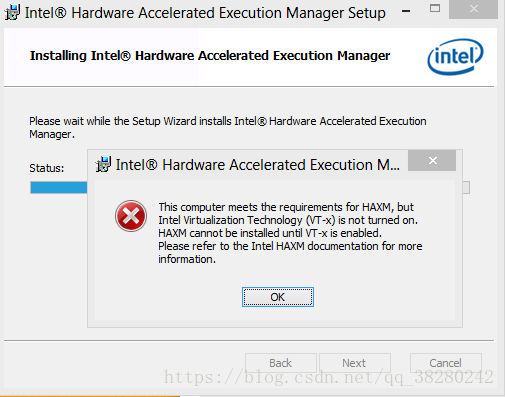Screen dimensions: 505x397
Task: Click the Back button in setup wizard
Action: pyautogui.click(x=281, y=363)
